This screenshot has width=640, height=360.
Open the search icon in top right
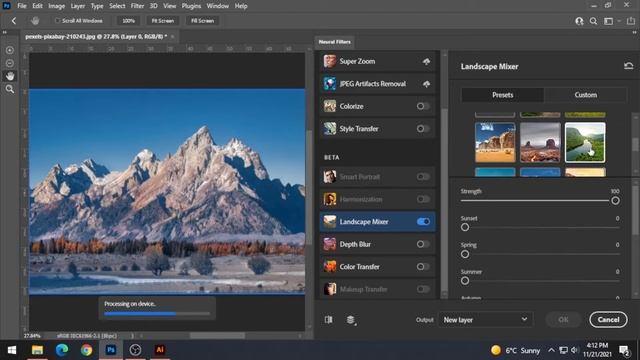point(593,21)
